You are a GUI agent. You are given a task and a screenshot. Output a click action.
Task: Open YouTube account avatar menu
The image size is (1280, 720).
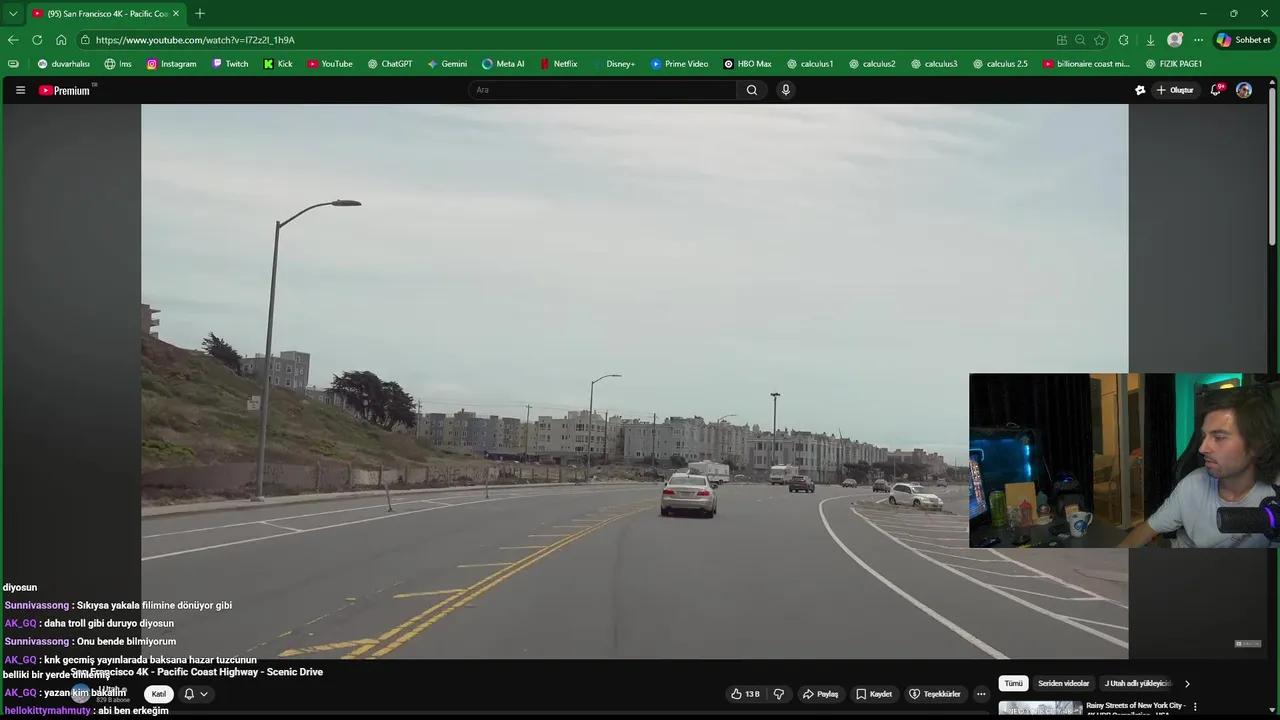click(x=1244, y=90)
